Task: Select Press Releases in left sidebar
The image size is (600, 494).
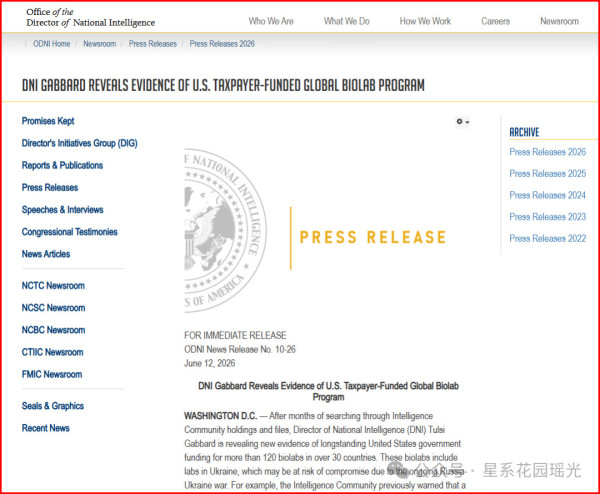Action: (50, 187)
